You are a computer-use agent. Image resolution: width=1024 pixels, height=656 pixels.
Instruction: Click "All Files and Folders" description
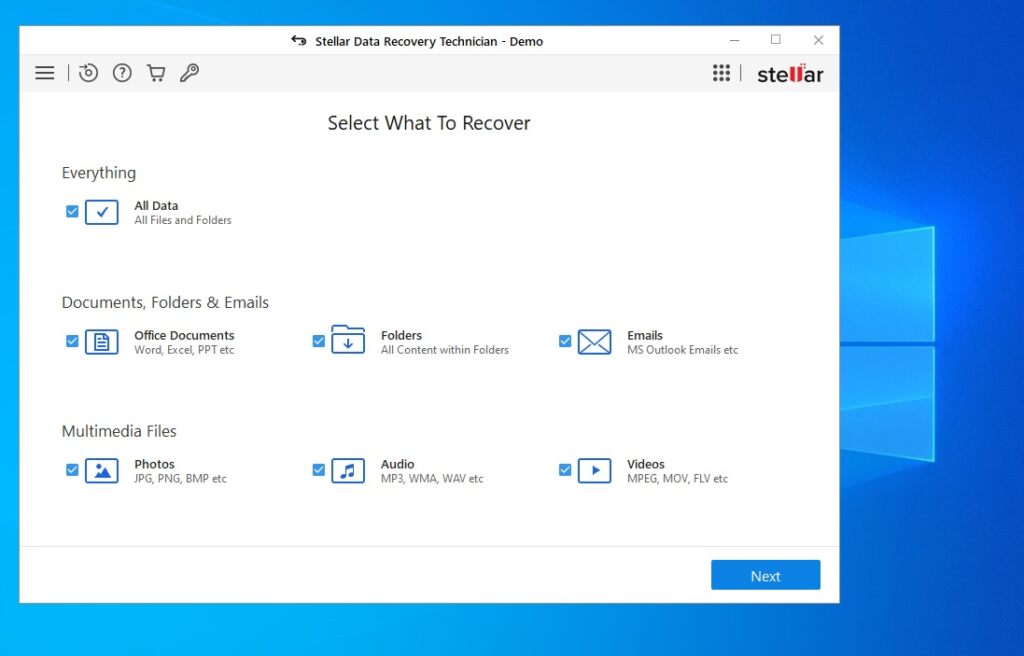(x=183, y=220)
